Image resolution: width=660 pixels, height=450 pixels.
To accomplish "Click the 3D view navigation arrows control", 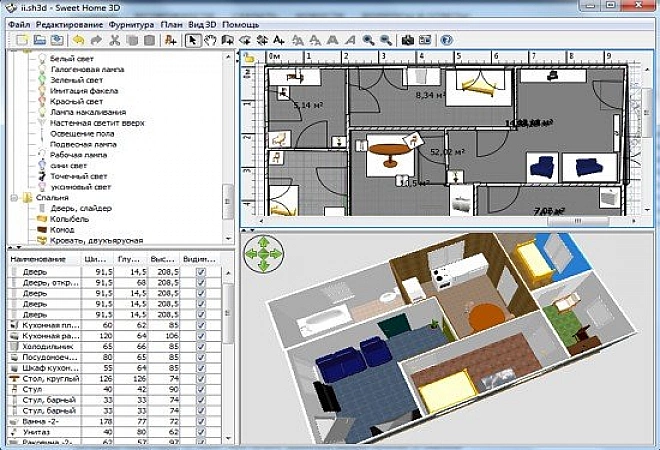I will (264, 254).
